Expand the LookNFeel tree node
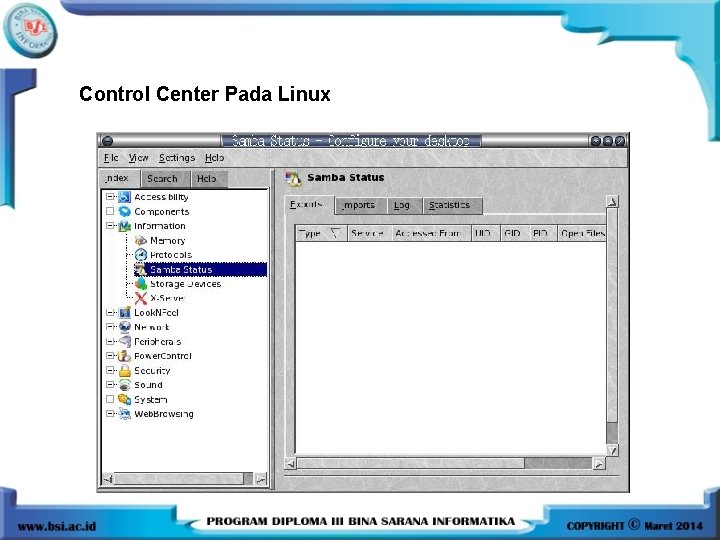This screenshot has width=720, height=540. (110, 313)
